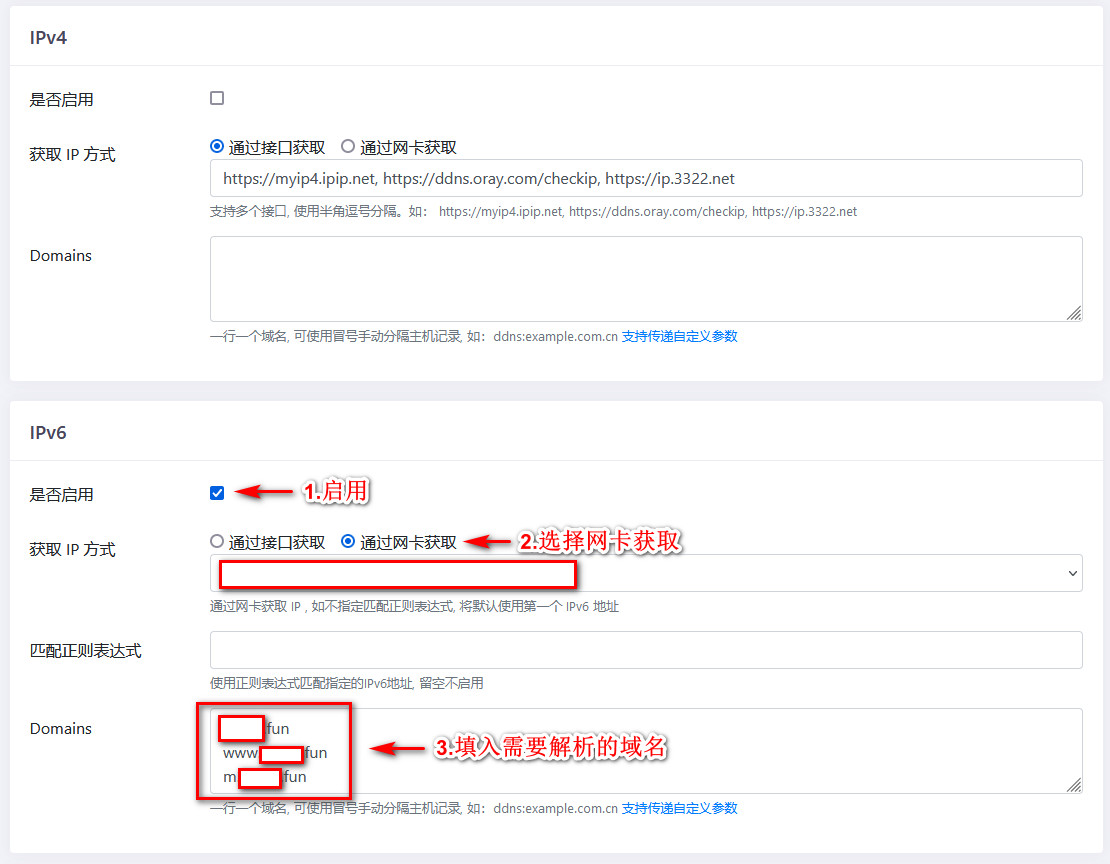Grab the IPv6 Domains textarea resize handle
Image resolution: width=1110 pixels, height=864 pixels.
[1073, 785]
